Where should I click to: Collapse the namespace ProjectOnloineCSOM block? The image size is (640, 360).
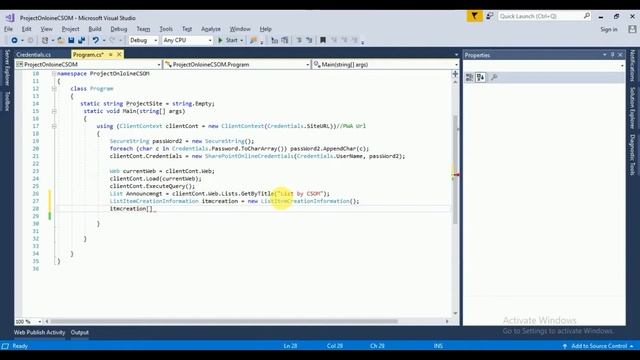point(54,74)
